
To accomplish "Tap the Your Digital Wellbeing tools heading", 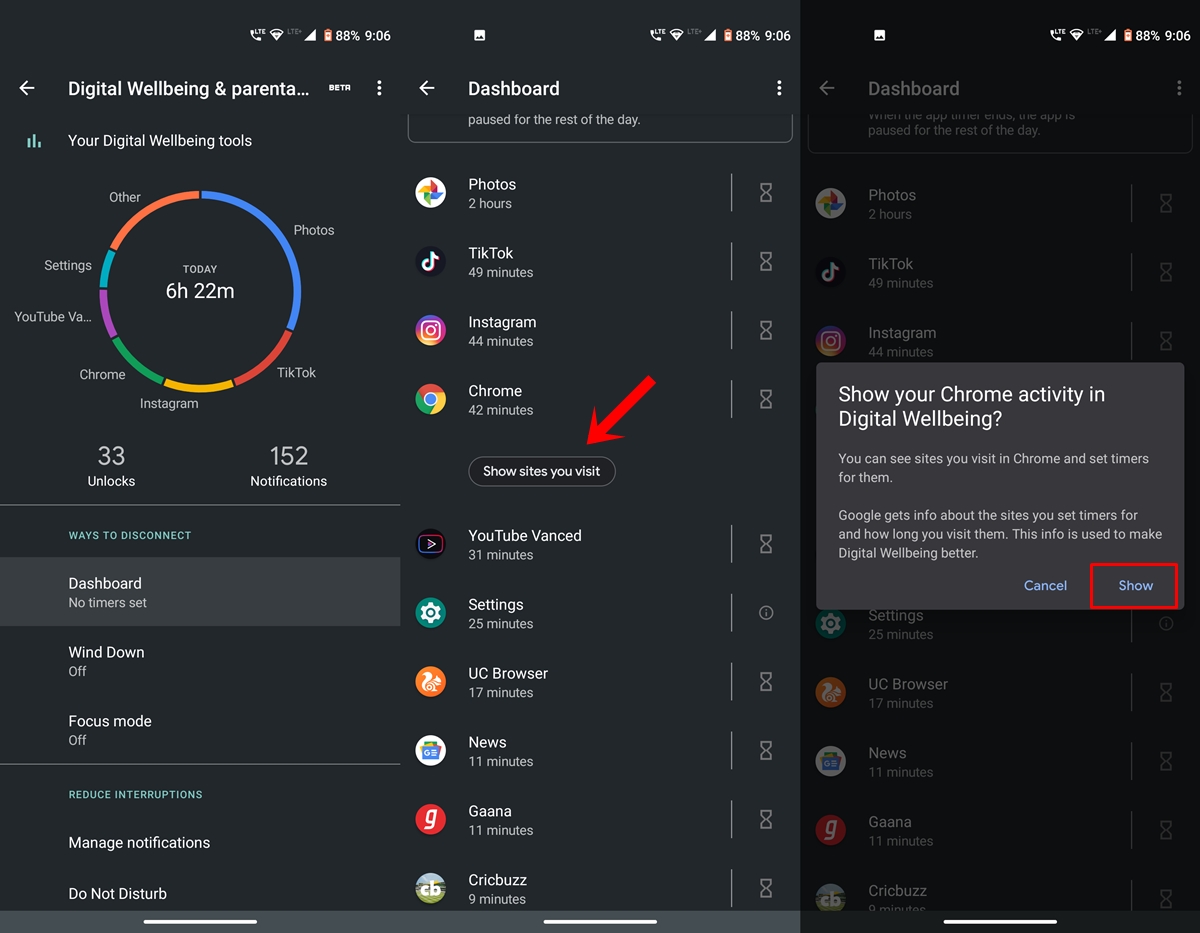I will coord(160,141).
